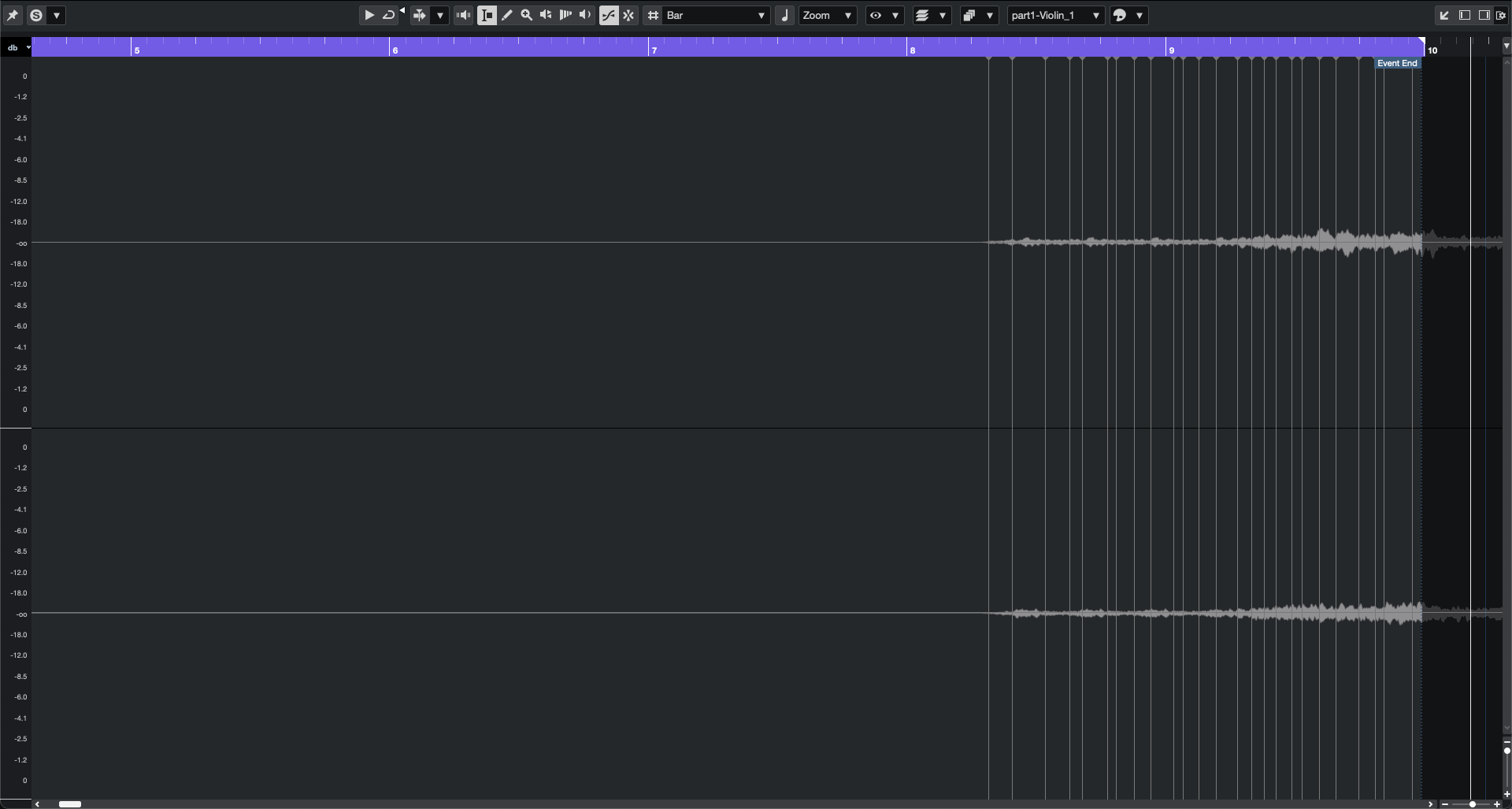
Task: Open the db level scale menu
Action: pos(17,47)
